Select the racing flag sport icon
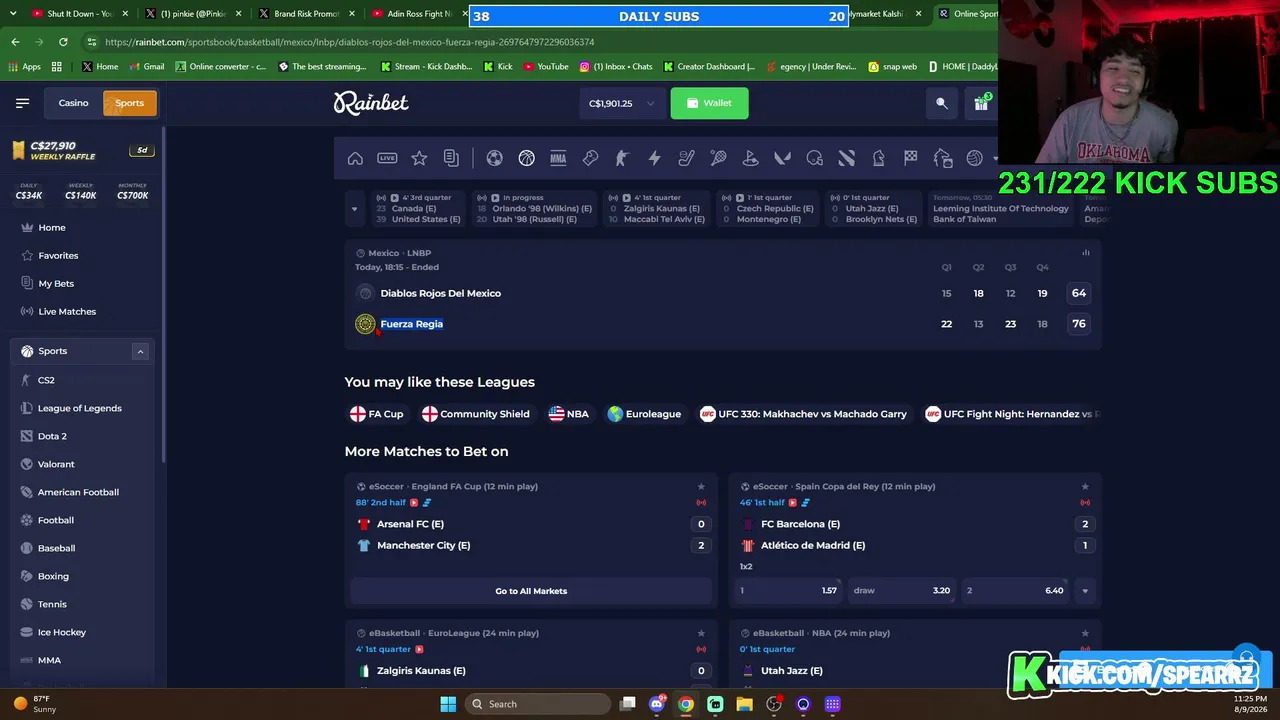 pos(910,158)
